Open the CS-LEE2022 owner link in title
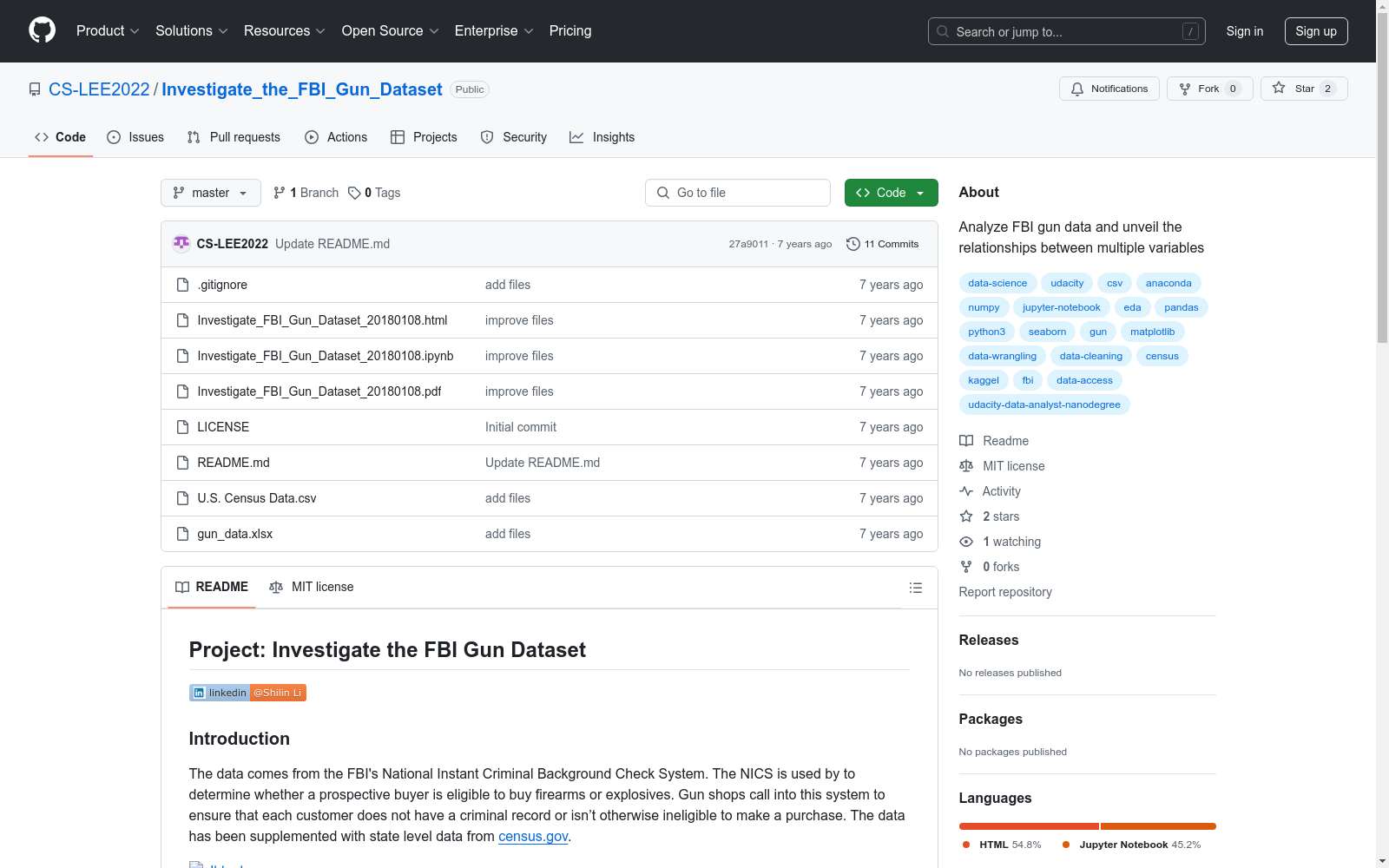Viewport: 1389px width, 868px height. [99, 89]
